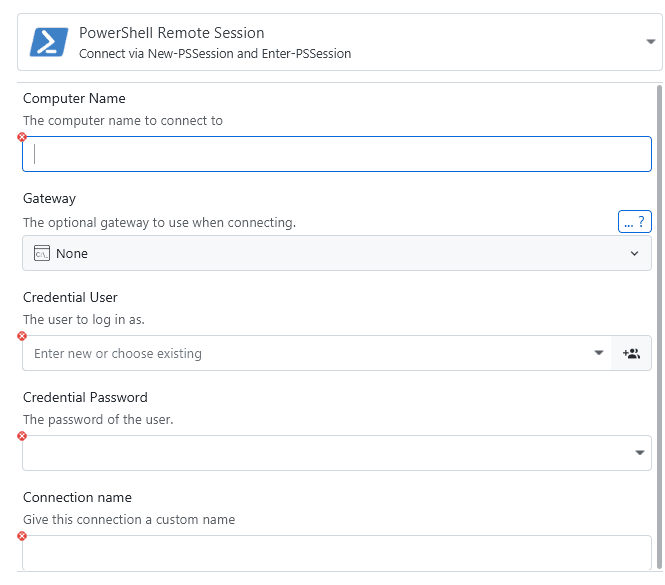The width and height of the screenshot is (665, 585).
Task: Click the add credential users icon
Action: 631,353
